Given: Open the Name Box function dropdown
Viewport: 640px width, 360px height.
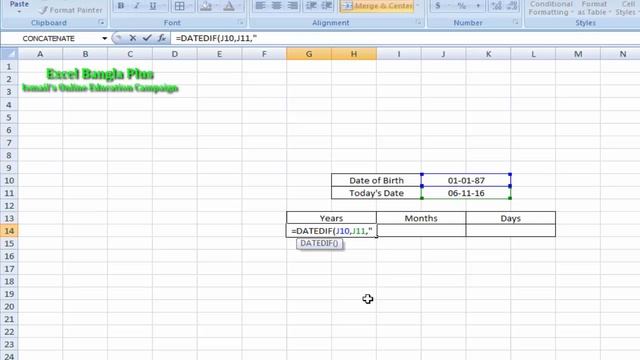Looking at the screenshot, I should point(104,38).
